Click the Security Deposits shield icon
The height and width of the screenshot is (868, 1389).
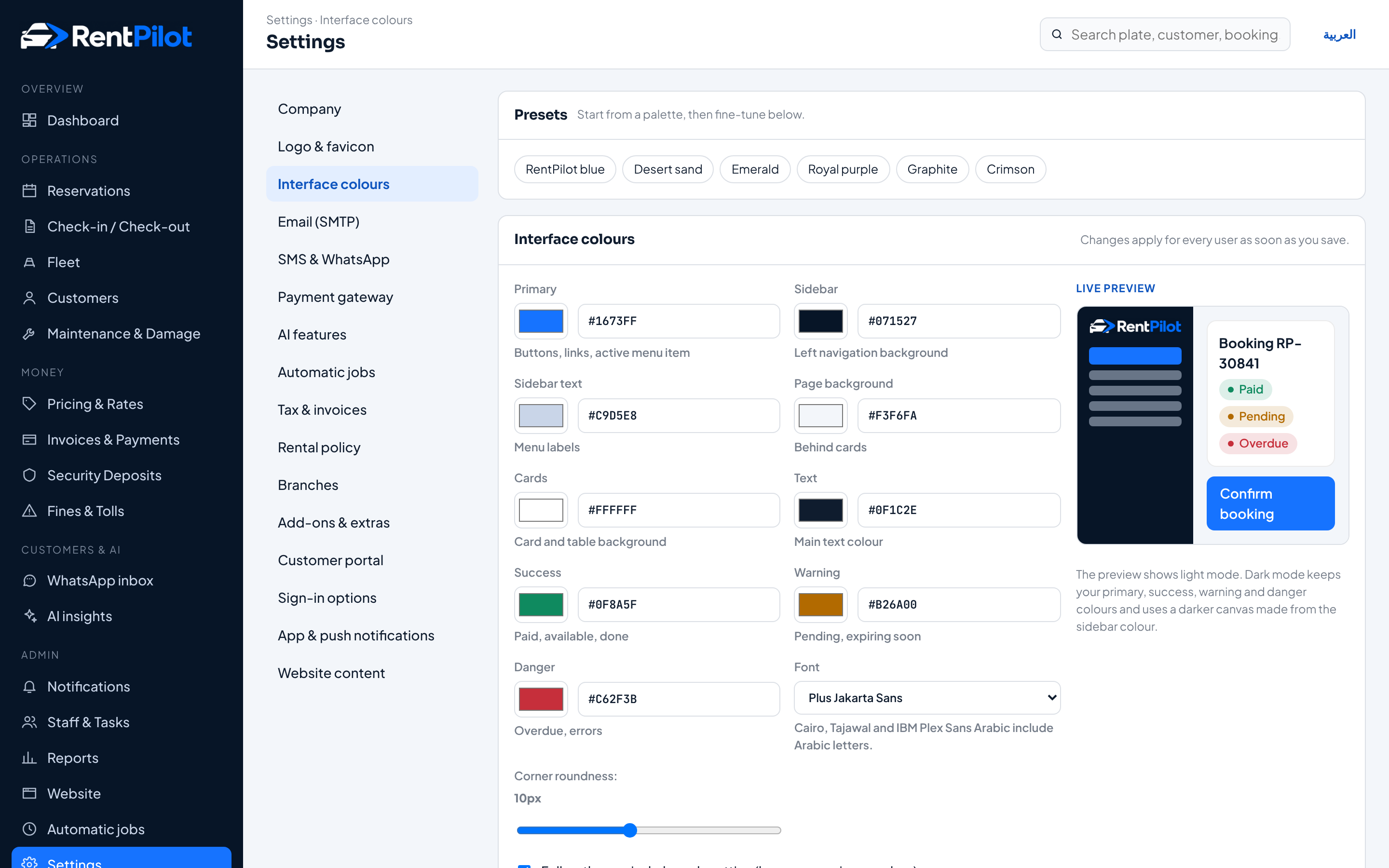29,475
